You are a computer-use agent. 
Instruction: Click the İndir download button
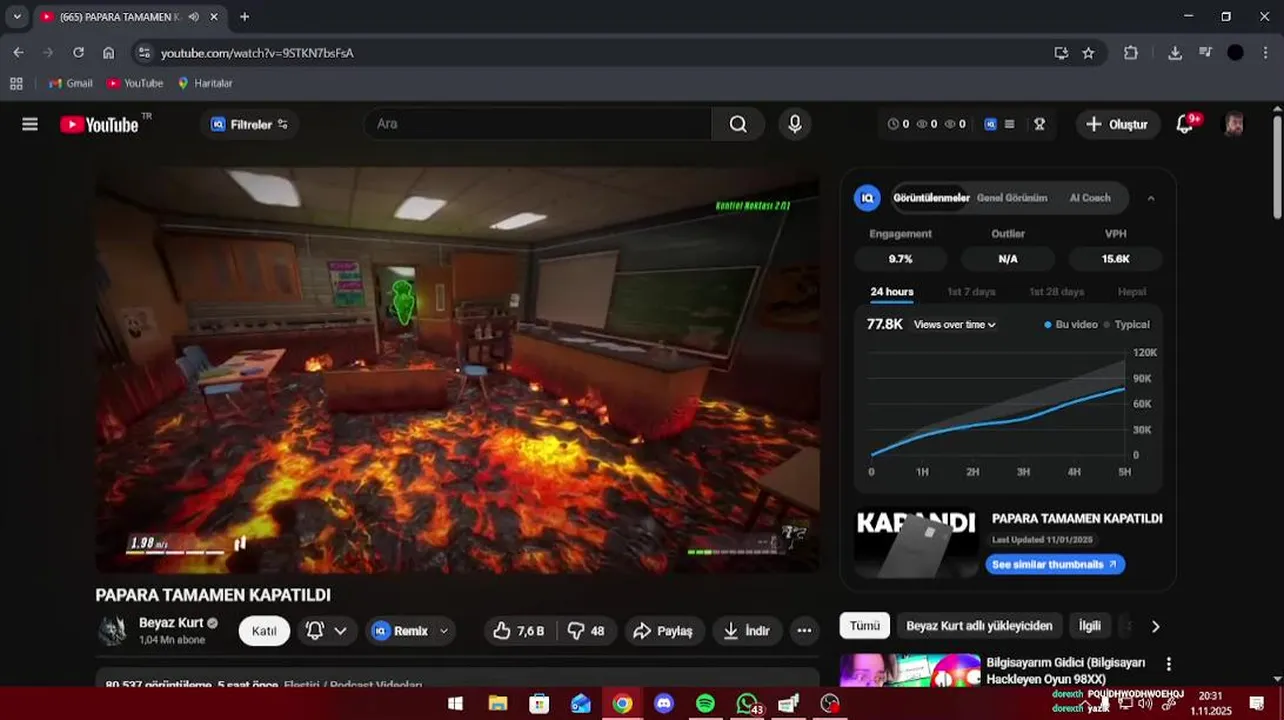click(746, 631)
